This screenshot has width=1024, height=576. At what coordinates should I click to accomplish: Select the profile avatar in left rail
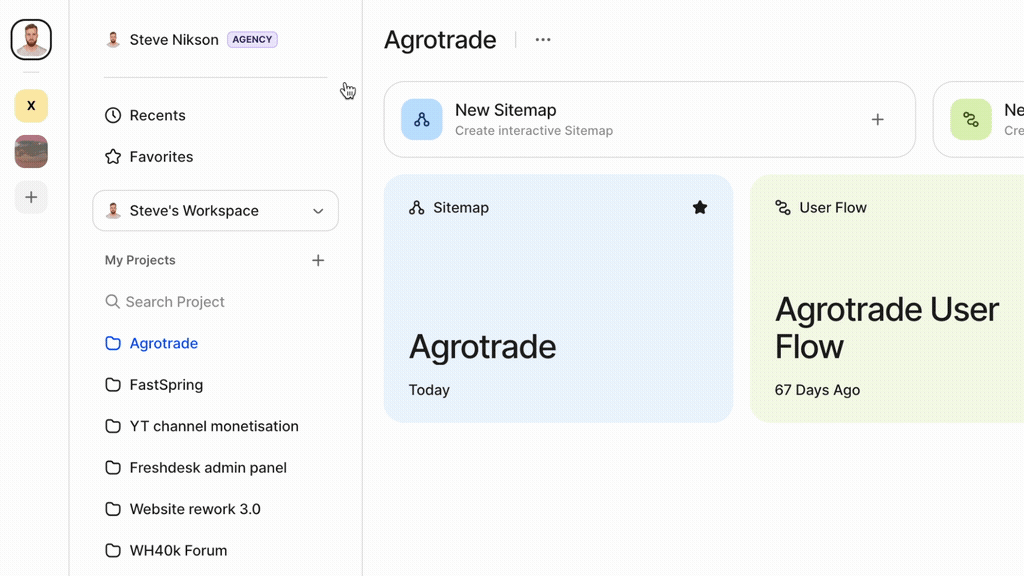click(x=31, y=40)
